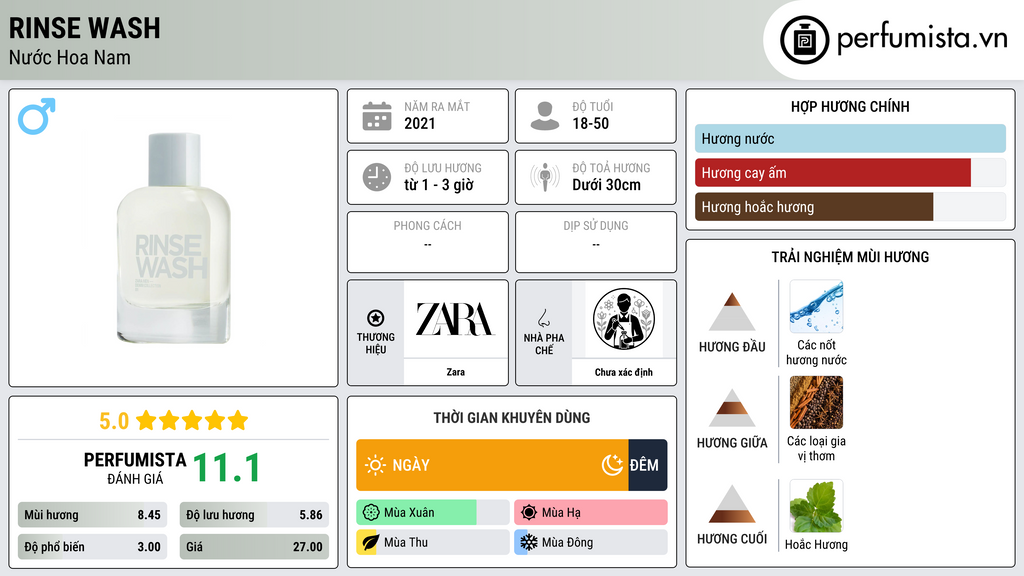The height and width of the screenshot is (576, 1024).
Task: Click the flower icon for Mùa Xuân
Action: pyautogui.click(x=371, y=513)
